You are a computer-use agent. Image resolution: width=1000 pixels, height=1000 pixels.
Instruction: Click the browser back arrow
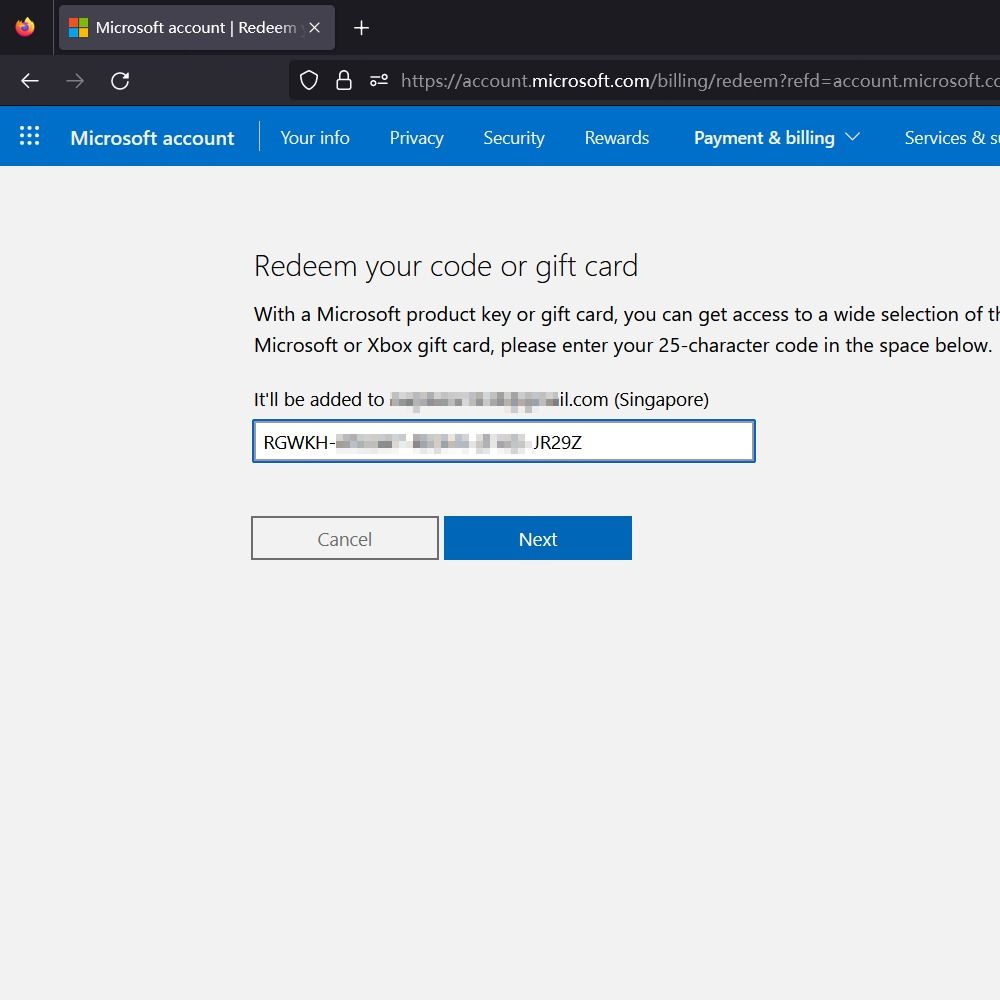30,81
